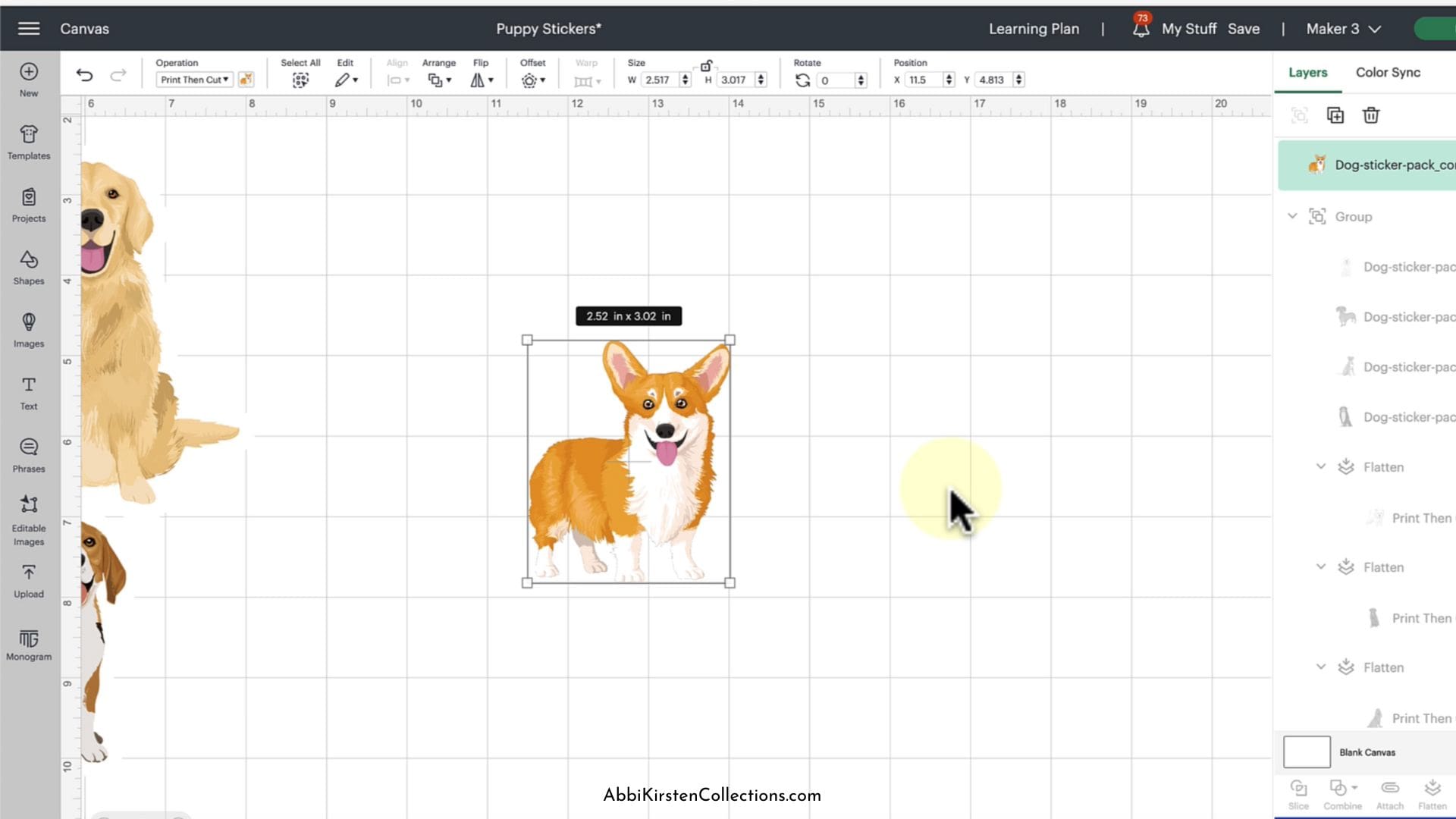The height and width of the screenshot is (819, 1456).
Task: Collapse the first Flatten layer
Action: [x=1320, y=466]
